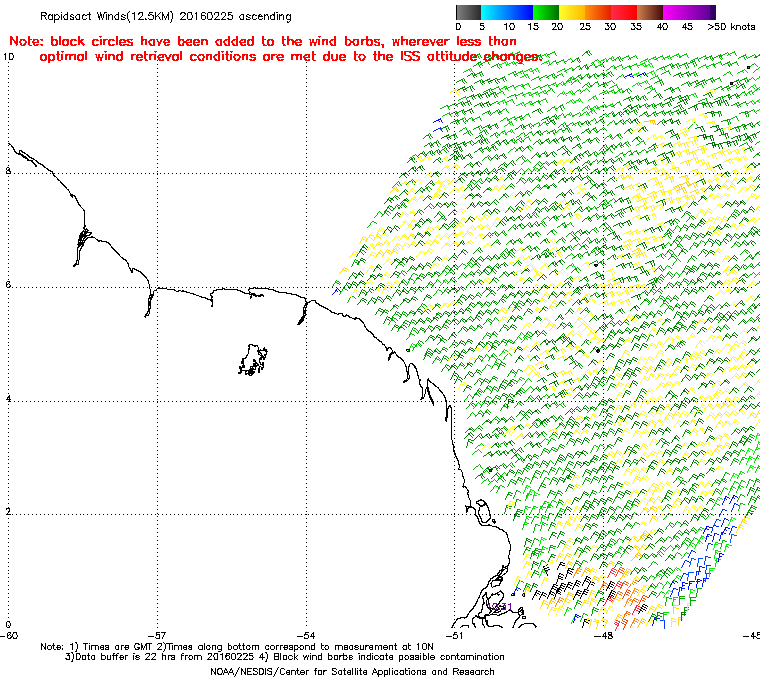This screenshot has width=760, height=688.
Task: Click the legend tick label '5'
Action: tap(482, 27)
